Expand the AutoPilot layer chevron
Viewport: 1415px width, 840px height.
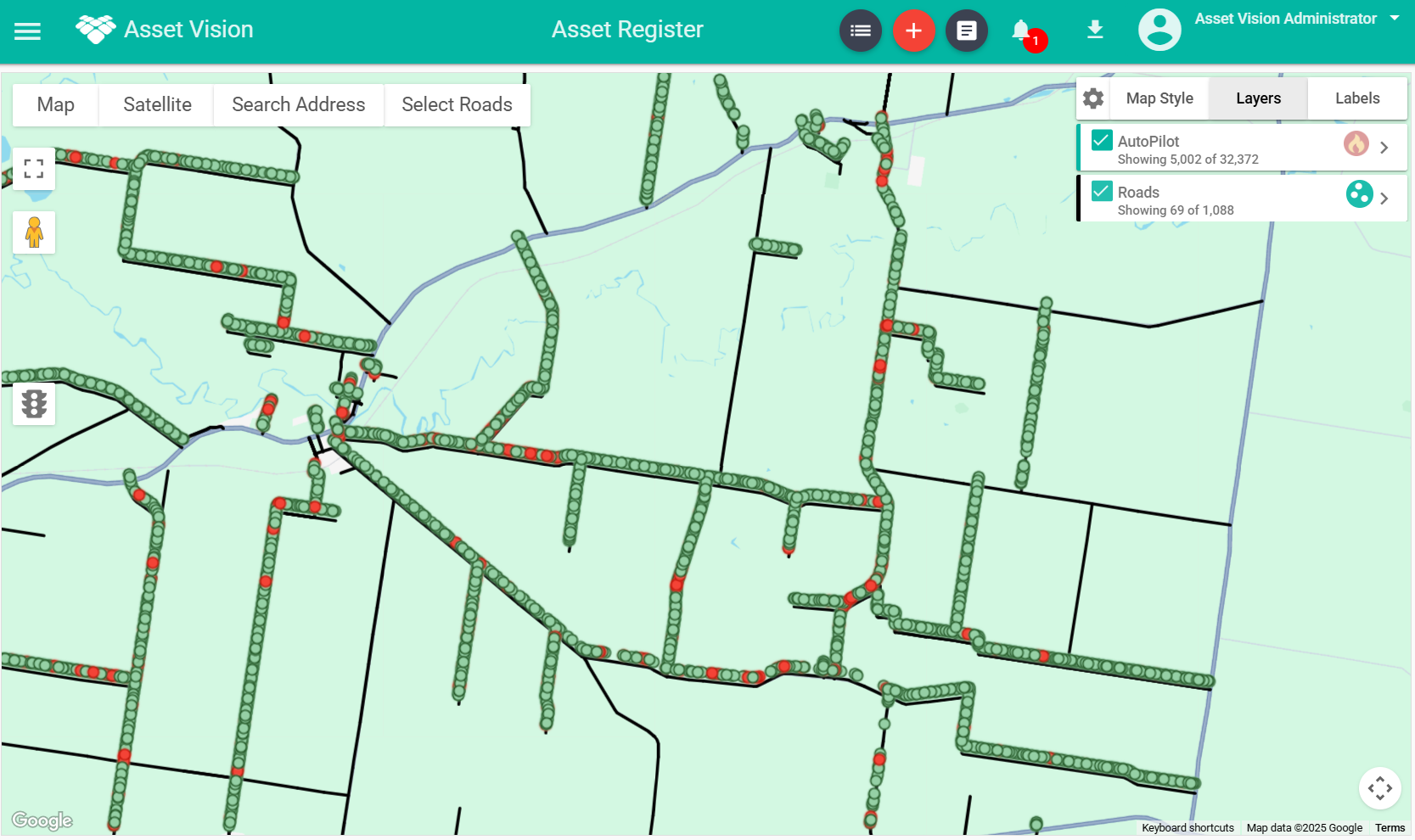pos(1384,148)
